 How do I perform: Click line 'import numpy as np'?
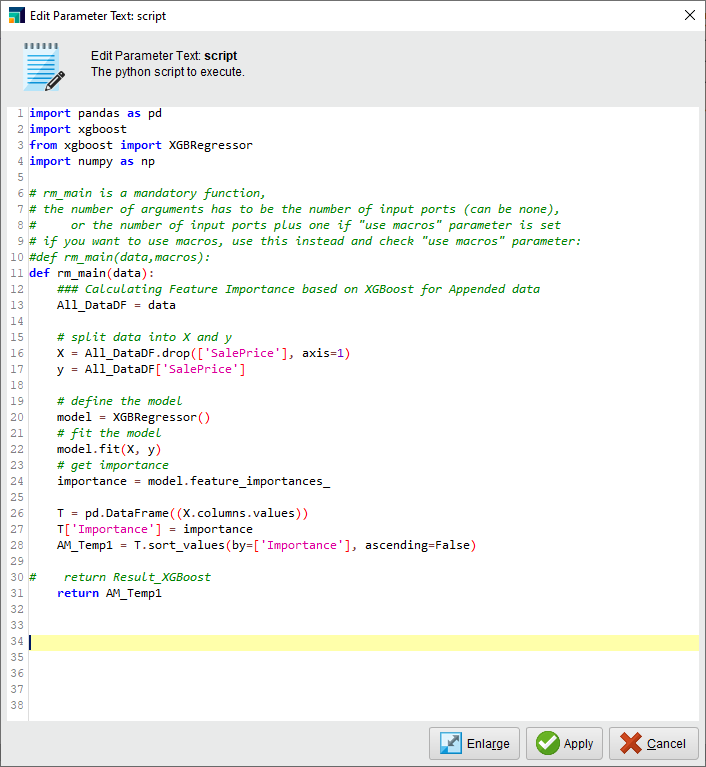(x=92, y=161)
